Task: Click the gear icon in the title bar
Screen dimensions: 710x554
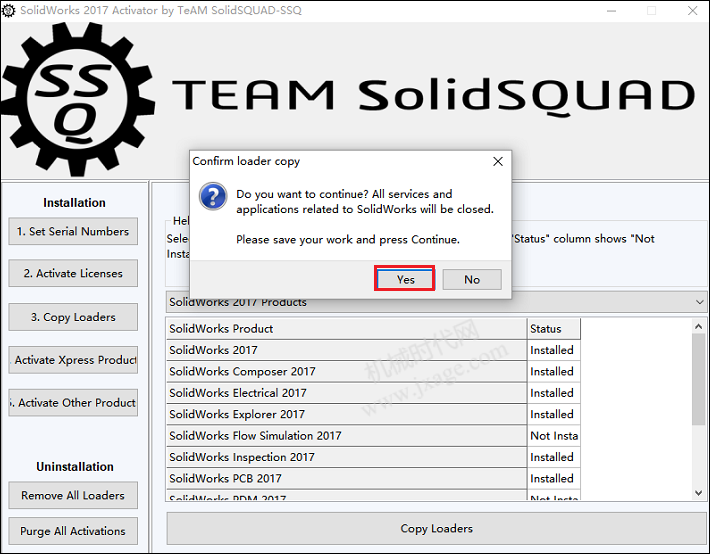Action: click(x=8, y=10)
